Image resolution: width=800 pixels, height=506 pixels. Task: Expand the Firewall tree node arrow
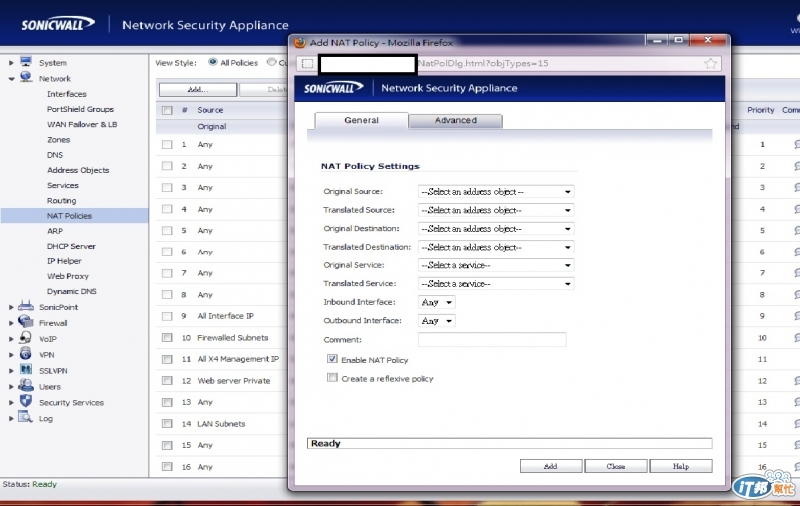(x=11, y=323)
